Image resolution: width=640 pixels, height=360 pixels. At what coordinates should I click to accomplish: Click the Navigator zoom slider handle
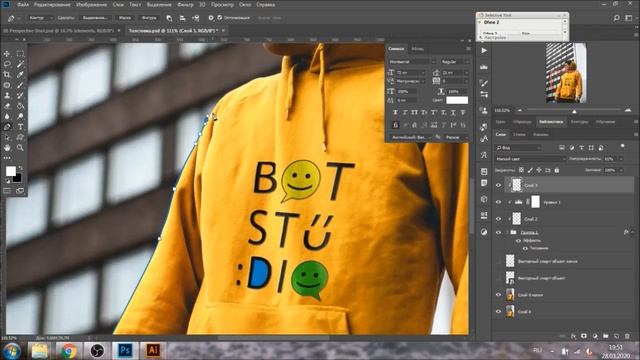pos(574,111)
